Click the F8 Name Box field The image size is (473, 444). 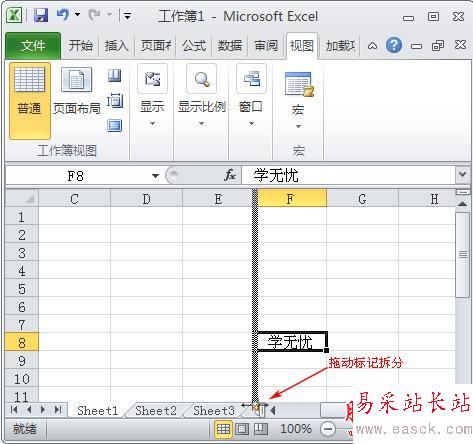coord(76,176)
